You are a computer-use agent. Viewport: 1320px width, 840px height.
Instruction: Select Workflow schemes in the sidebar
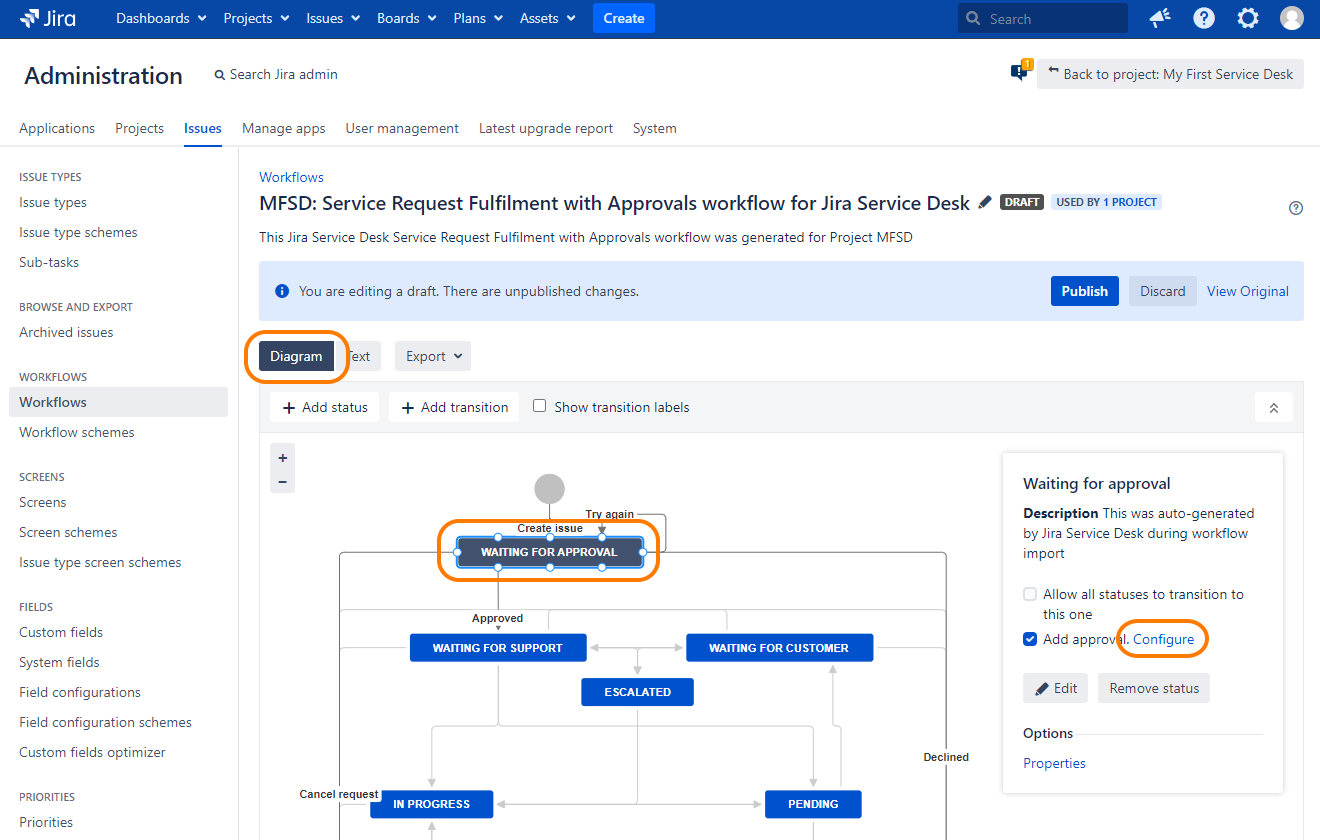76,432
